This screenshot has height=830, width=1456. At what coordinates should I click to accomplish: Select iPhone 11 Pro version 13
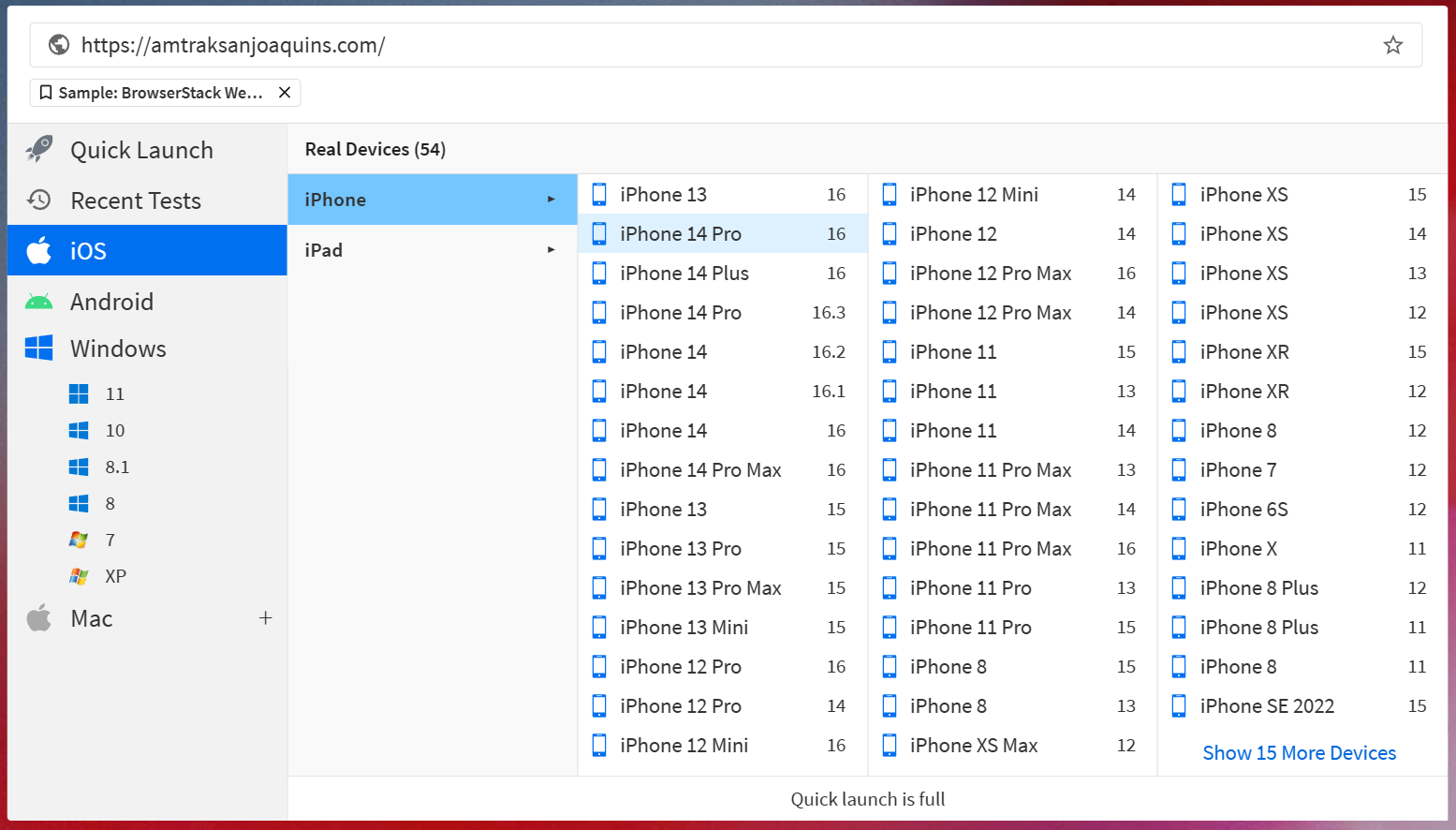pos(1013,588)
